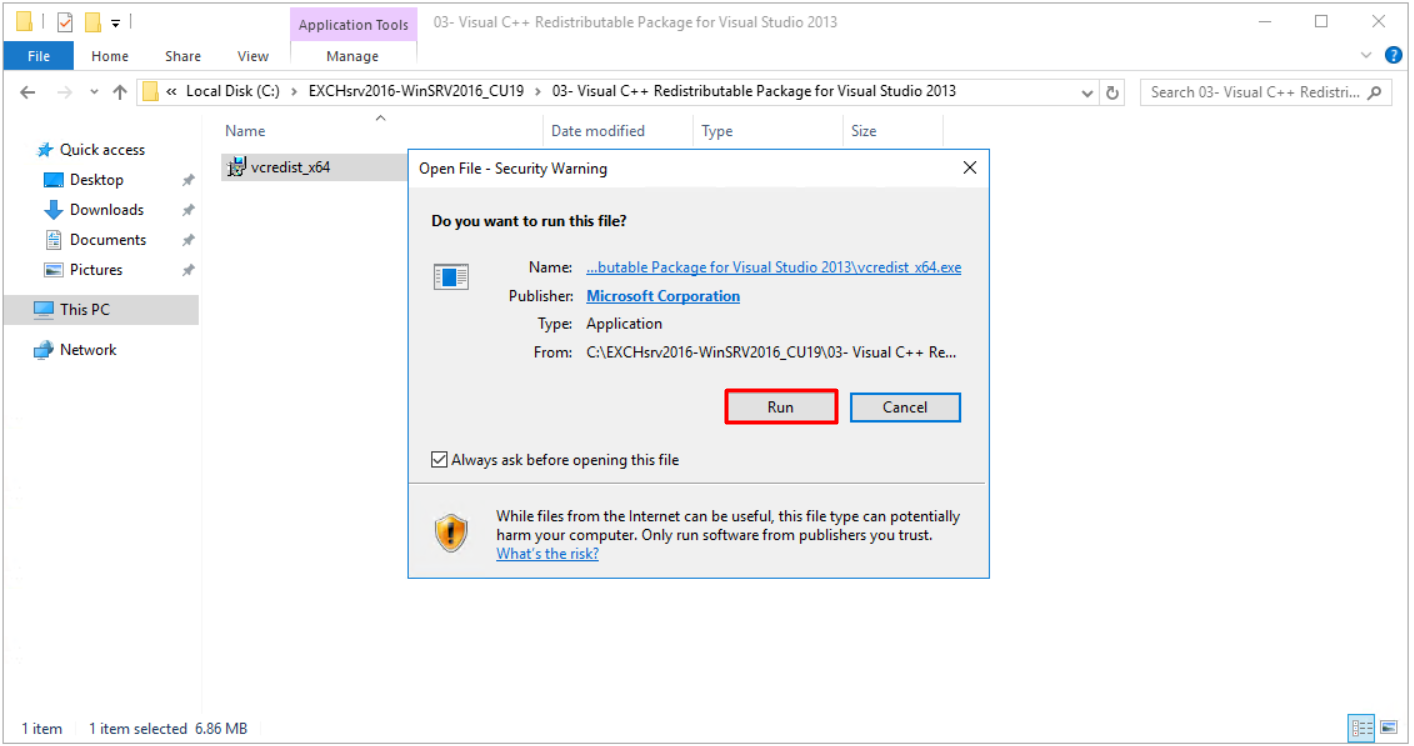
Task: Select Quick access in navigation pane
Action: point(102,149)
